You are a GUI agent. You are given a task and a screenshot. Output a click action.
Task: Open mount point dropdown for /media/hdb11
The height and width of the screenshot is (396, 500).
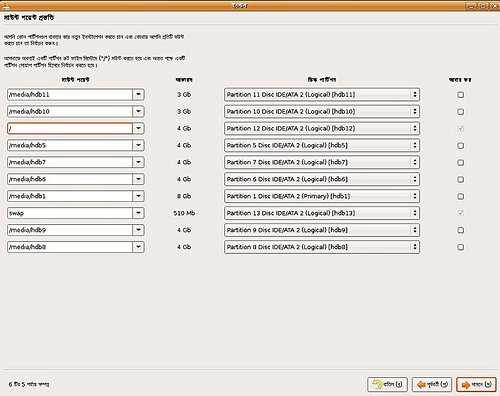pyautogui.click(x=138, y=95)
